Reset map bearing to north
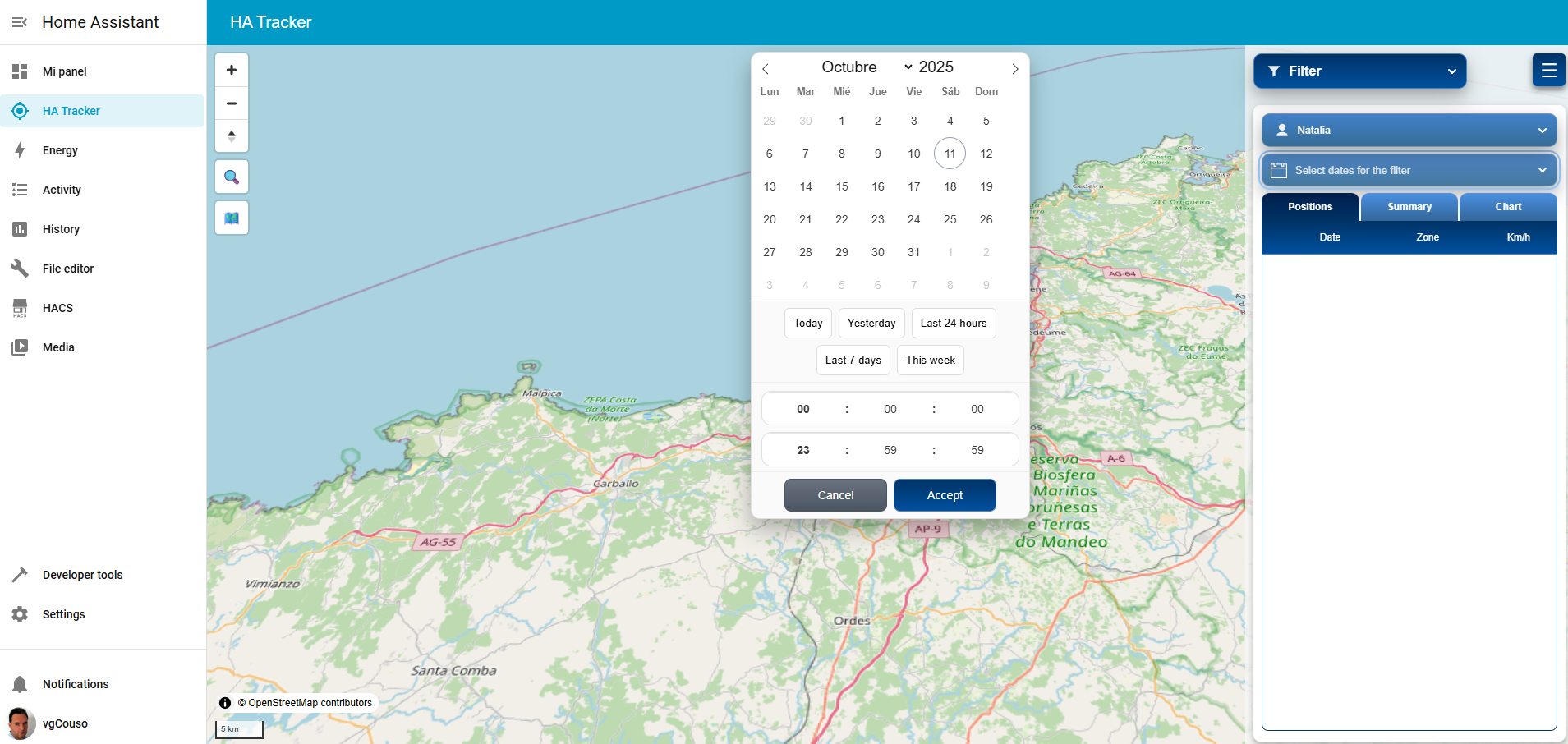 [232, 135]
